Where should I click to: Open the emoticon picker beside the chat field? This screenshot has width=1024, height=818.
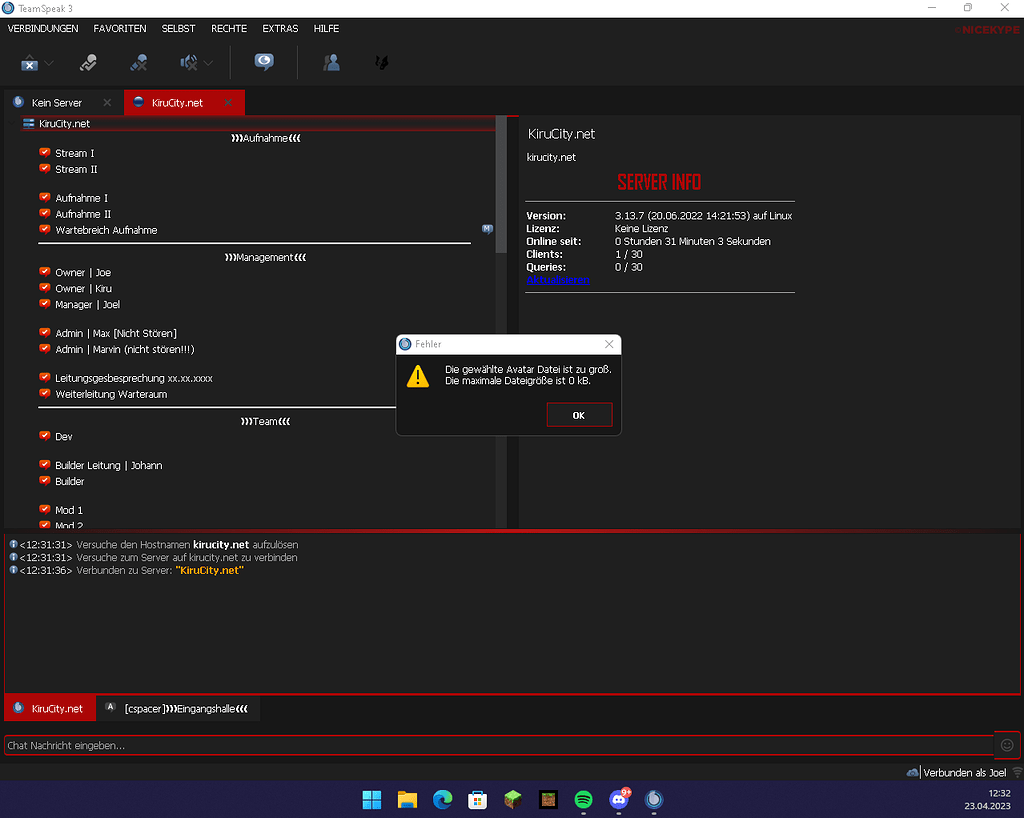pyautogui.click(x=1007, y=745)
